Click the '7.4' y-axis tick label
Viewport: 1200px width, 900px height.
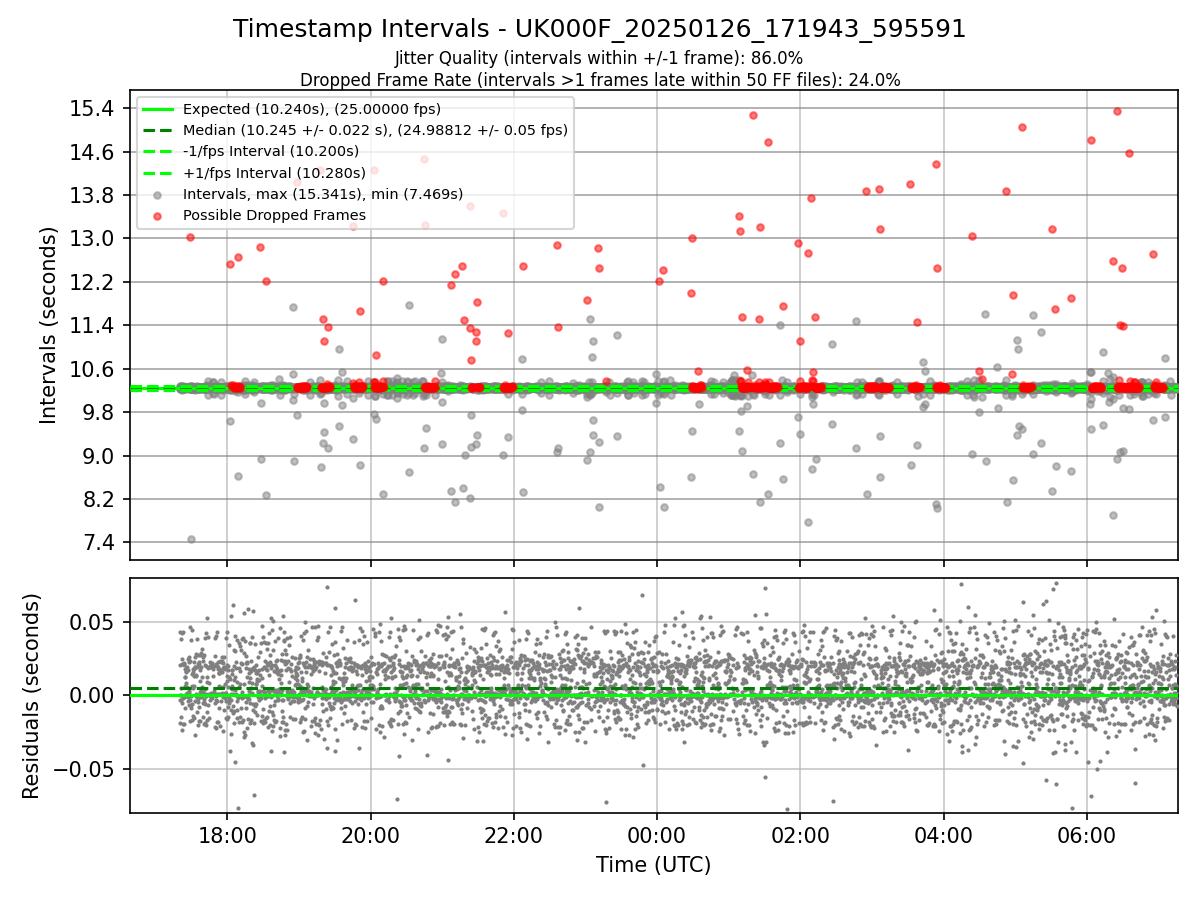point(99,543)
